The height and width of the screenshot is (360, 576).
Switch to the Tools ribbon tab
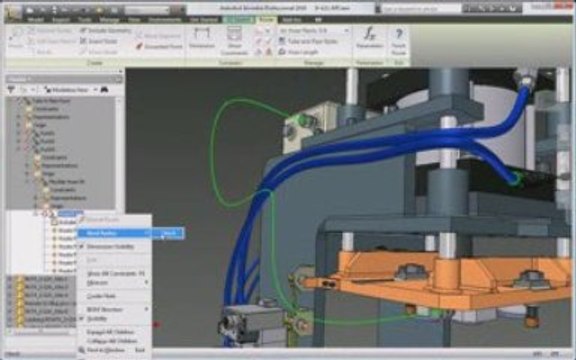(85, 19)
